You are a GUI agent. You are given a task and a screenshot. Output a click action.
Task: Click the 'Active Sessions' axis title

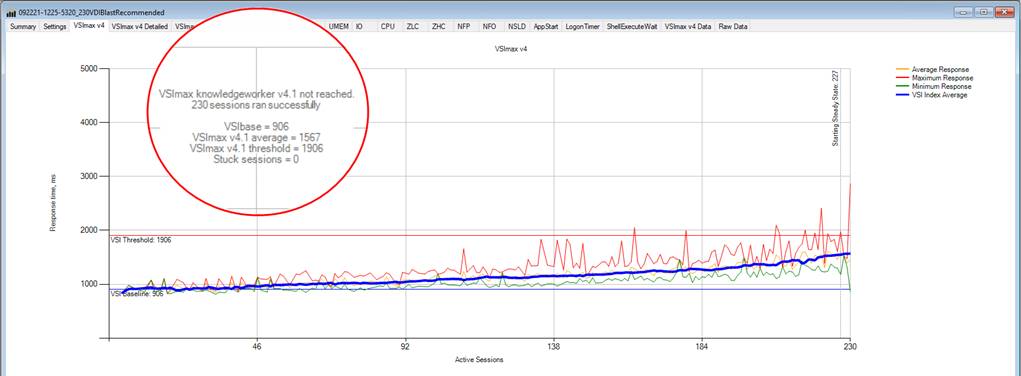pyautogui.click(x=479, y=360)
